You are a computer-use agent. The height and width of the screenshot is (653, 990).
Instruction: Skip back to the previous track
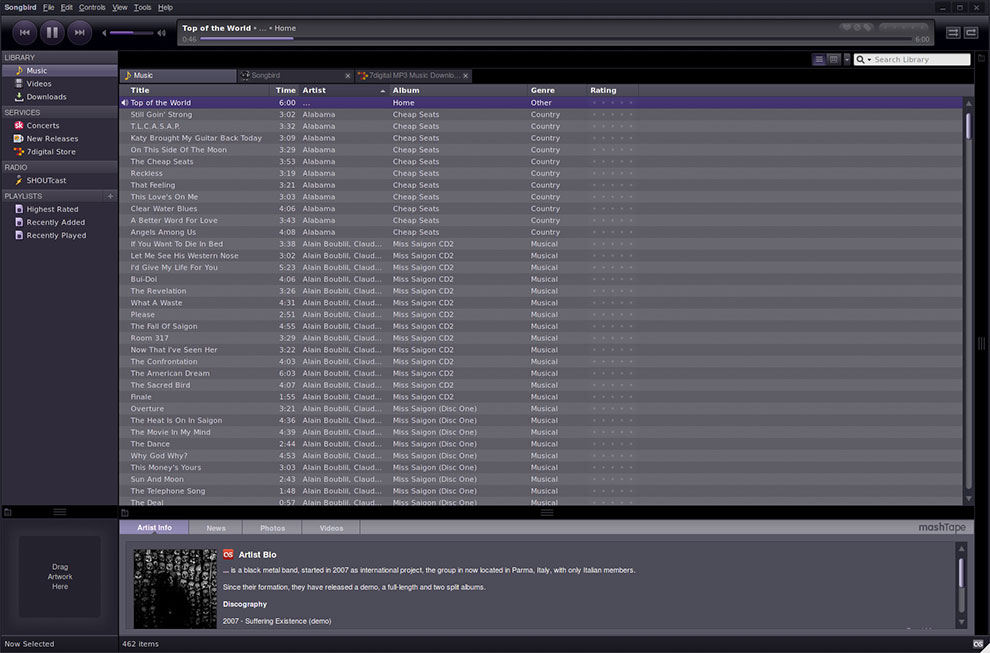pyautogui.click(x=25, y=32)
